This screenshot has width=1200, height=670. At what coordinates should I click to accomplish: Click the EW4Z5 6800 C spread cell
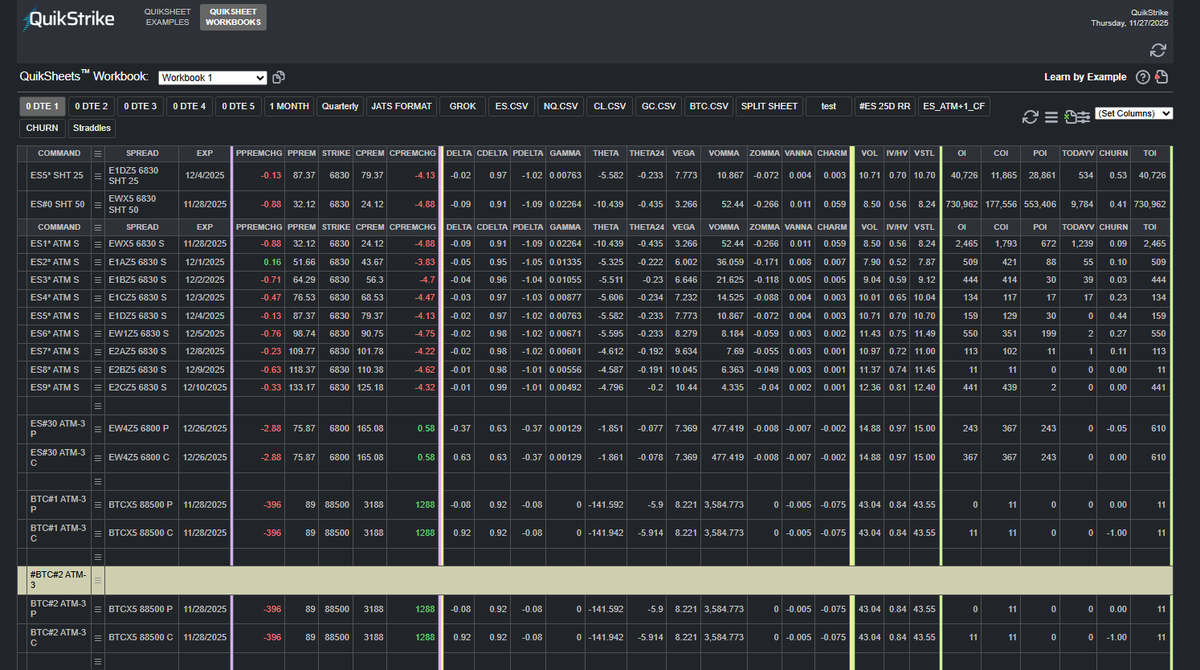141,457
